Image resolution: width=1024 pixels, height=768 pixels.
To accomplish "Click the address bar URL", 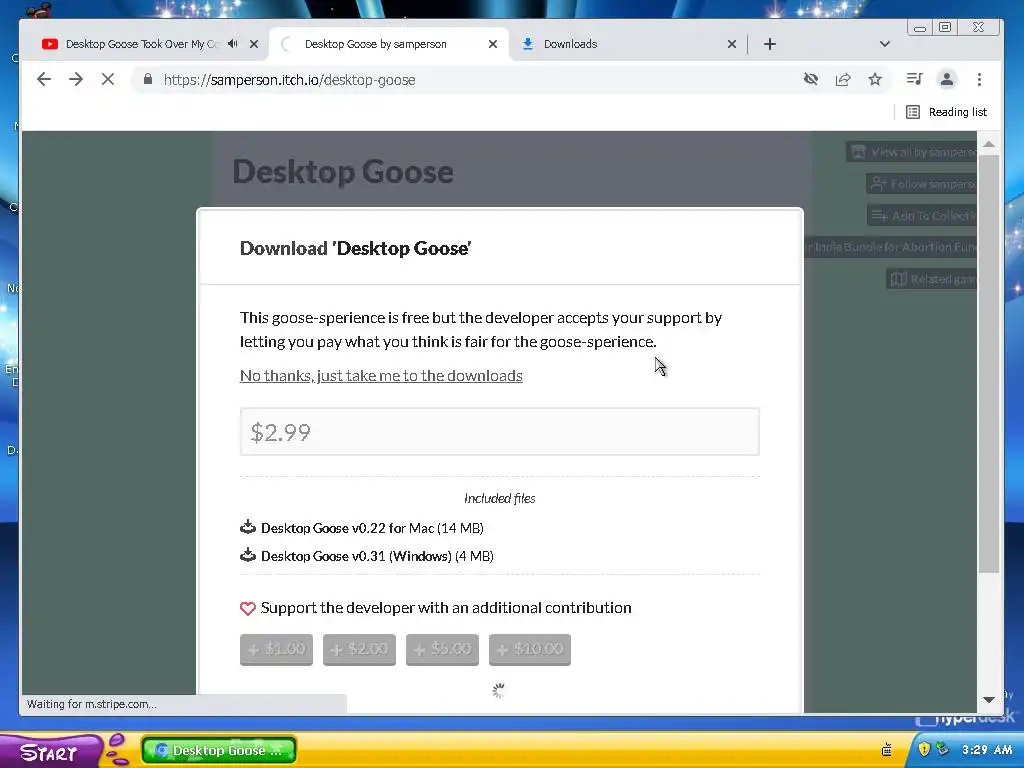I will click(x=289, y=80).
